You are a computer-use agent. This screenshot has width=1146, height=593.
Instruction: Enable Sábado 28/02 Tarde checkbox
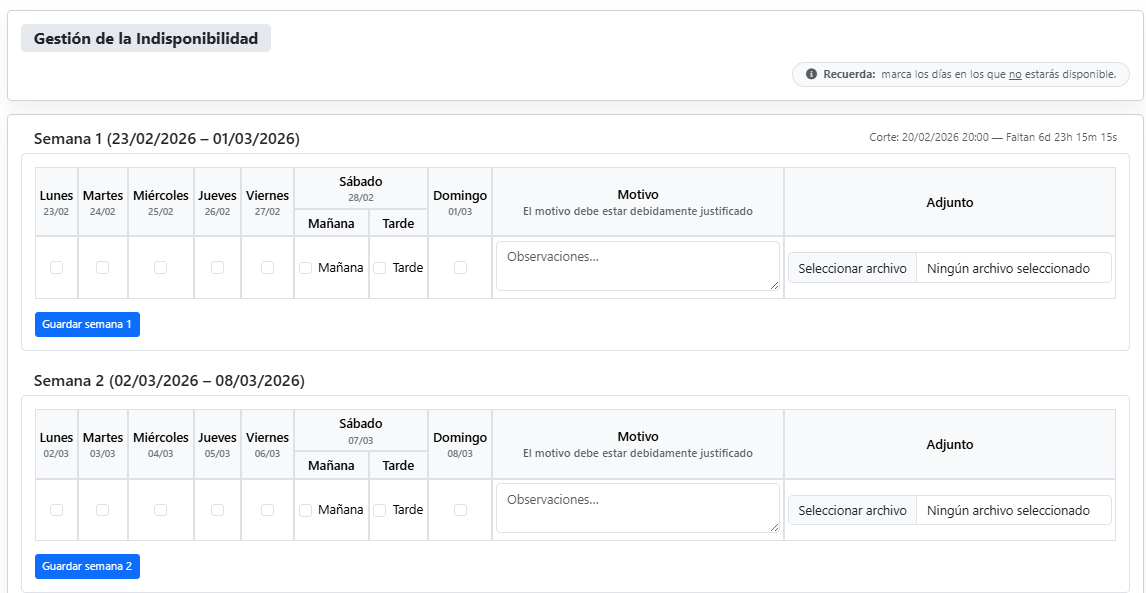coord(380,267)
